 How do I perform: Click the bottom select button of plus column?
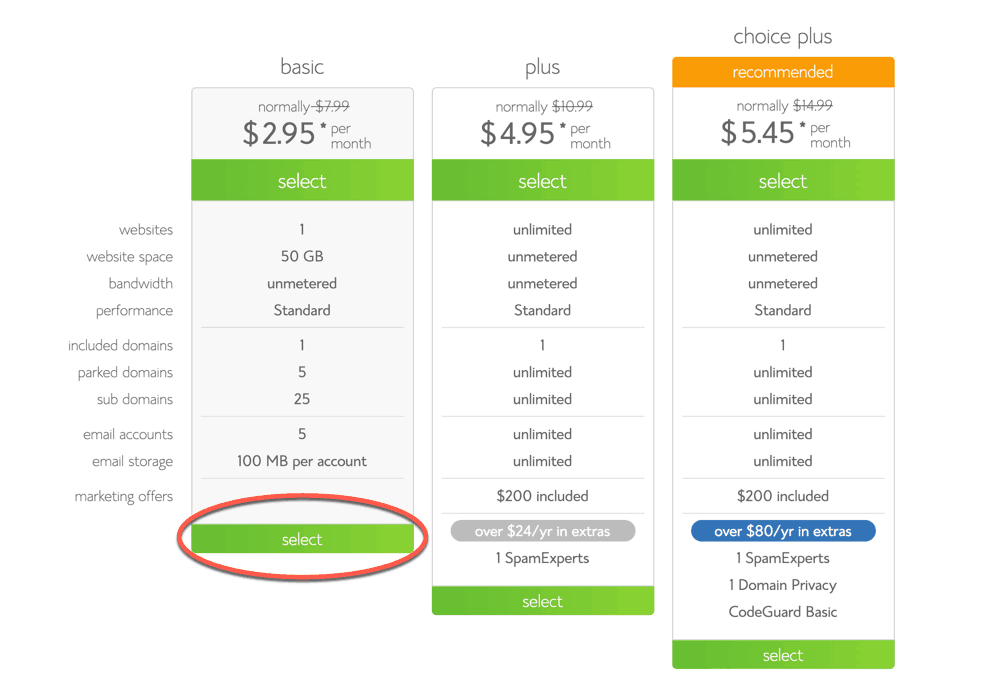pos(542,601)
